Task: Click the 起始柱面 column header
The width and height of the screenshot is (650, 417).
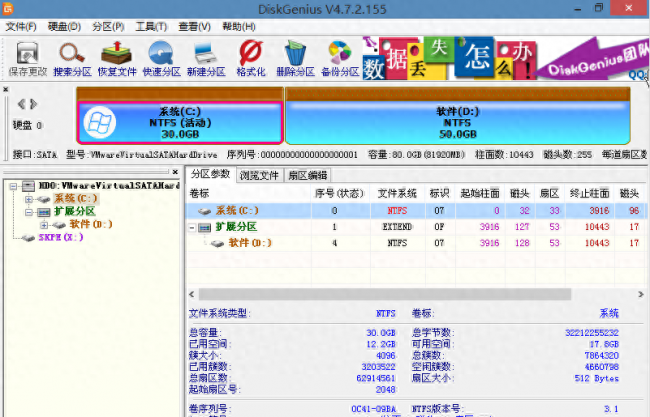Action: 480,194
